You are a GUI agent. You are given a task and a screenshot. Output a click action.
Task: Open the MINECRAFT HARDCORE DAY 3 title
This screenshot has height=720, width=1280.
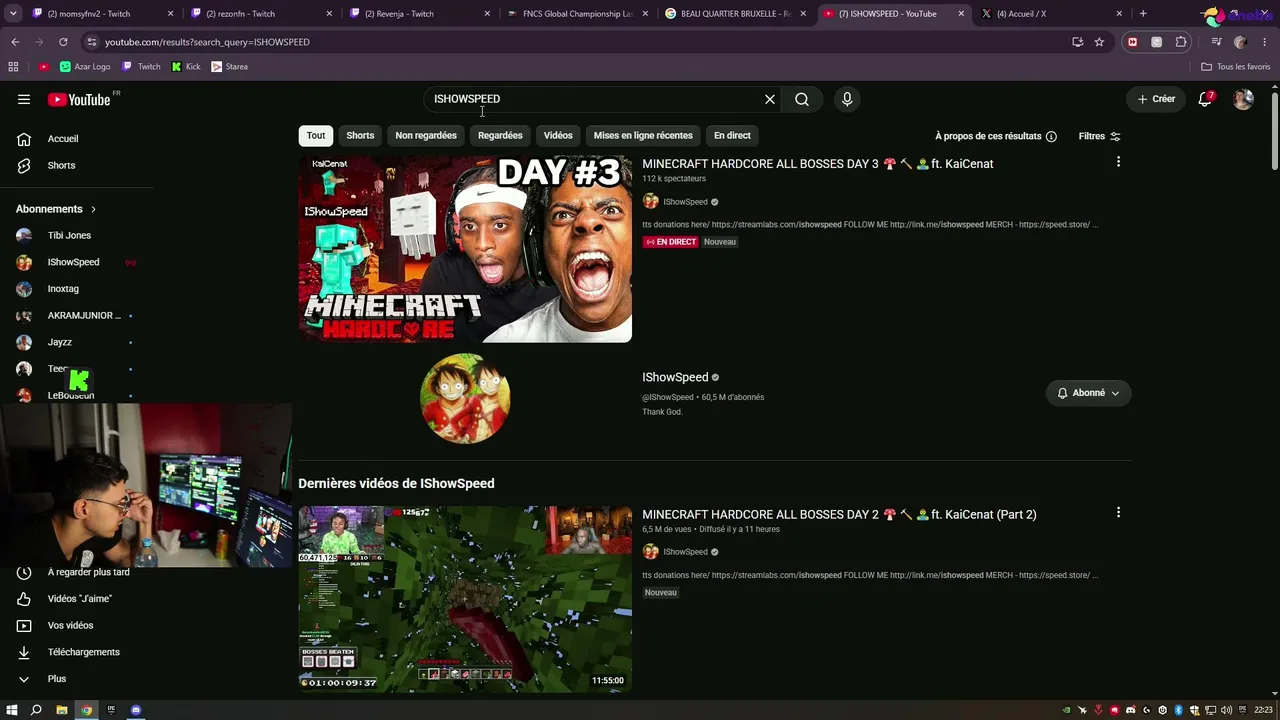coord(818,164)
